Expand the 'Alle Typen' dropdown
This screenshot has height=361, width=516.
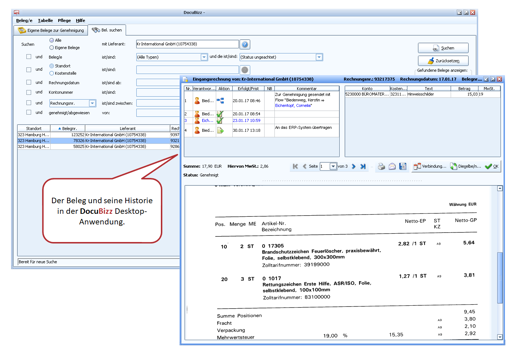204,57
